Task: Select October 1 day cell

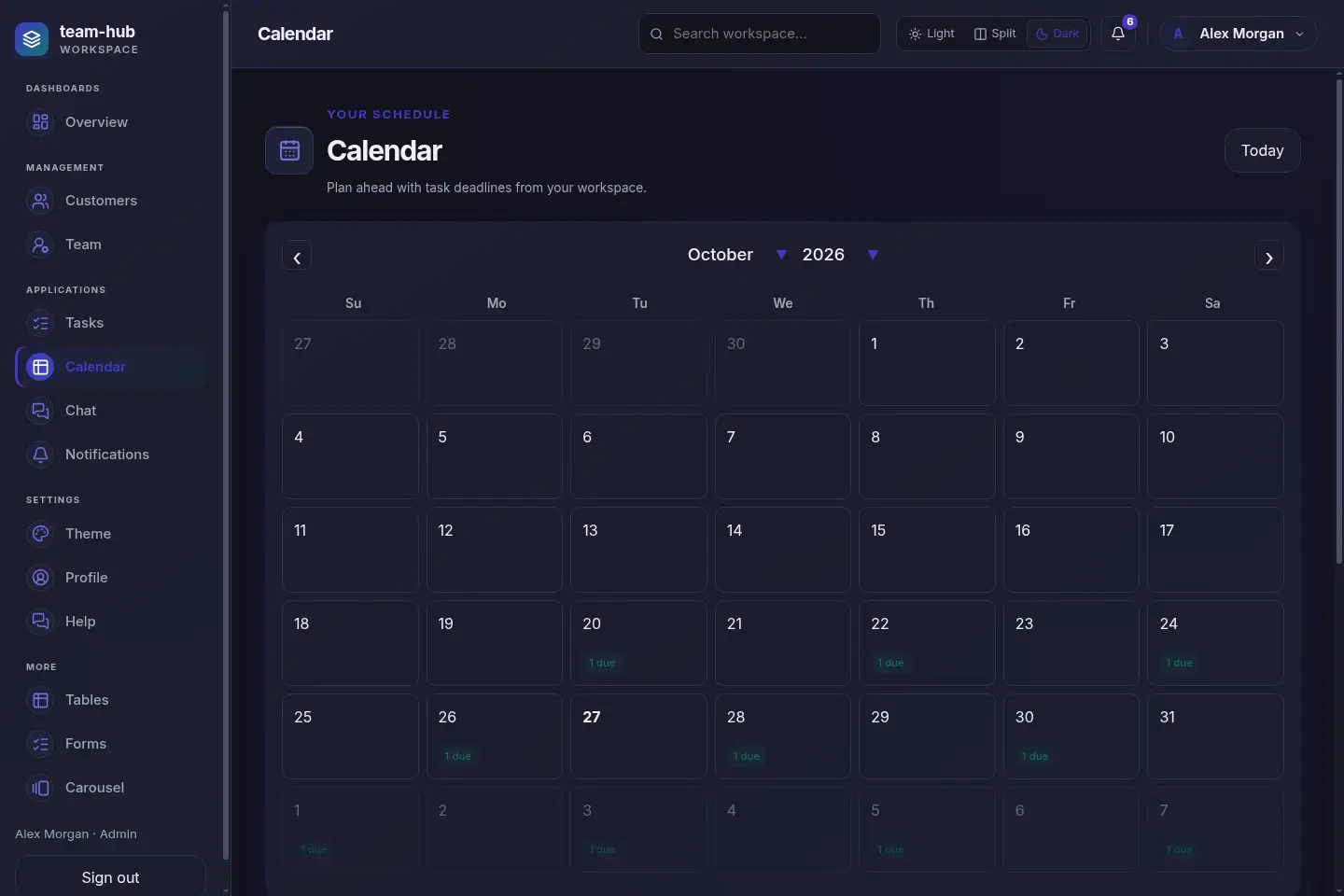Action: (x=927, y=363)
